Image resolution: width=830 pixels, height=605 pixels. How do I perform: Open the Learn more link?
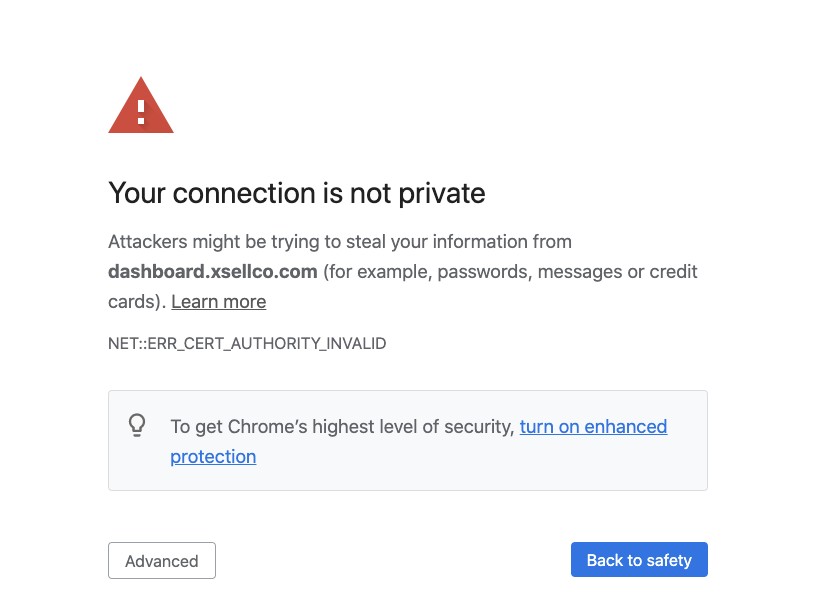pyautogui.click(x=219, y=302)
